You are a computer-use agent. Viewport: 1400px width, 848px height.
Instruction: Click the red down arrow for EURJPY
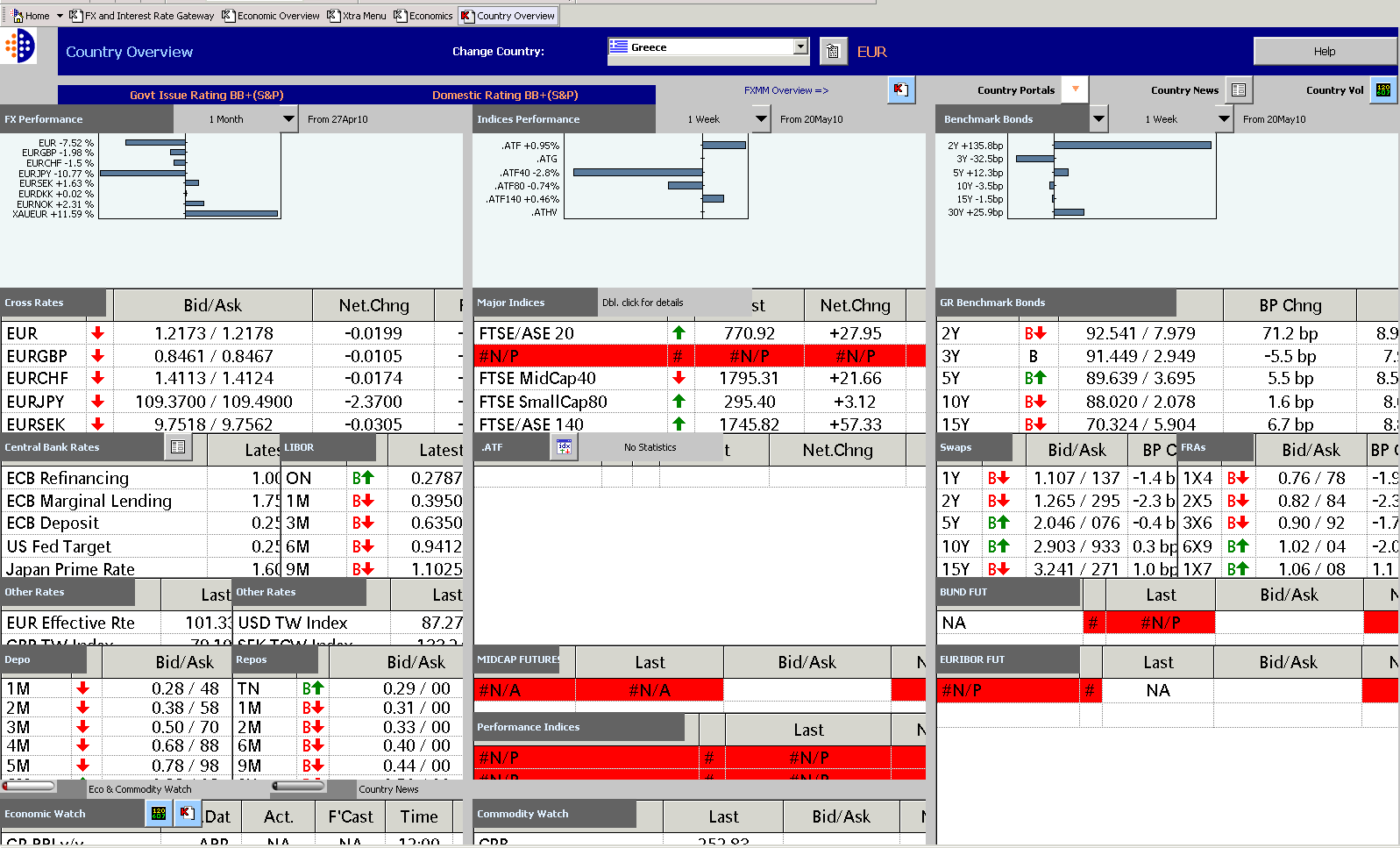97,401
